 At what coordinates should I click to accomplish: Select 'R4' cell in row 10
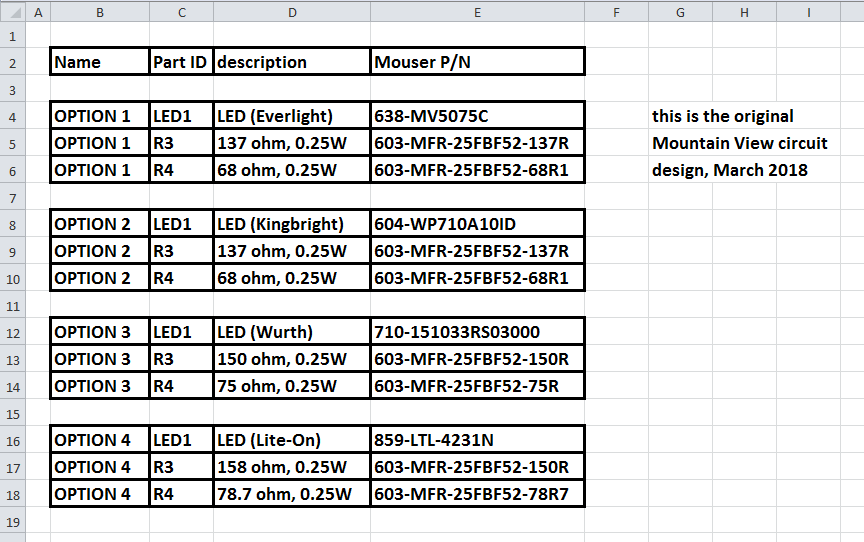click(182, 278)
